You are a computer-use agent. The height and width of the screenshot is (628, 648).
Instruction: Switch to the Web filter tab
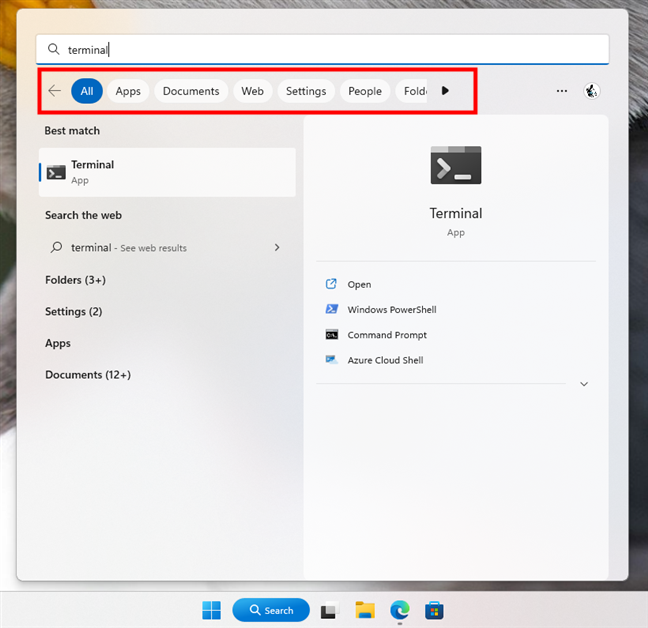click(253, 91)
